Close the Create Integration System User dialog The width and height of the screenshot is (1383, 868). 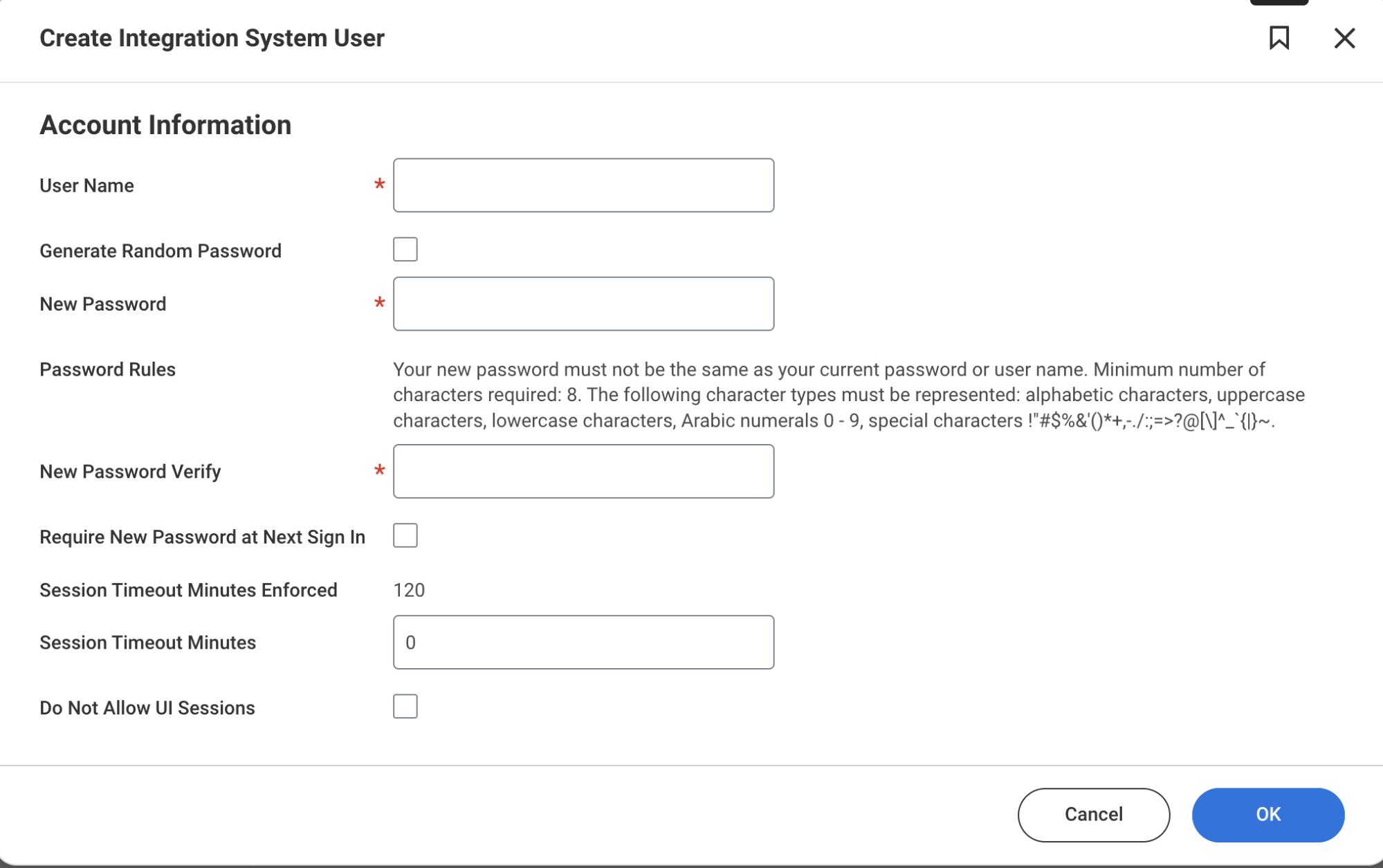(x=1344, y=38)
